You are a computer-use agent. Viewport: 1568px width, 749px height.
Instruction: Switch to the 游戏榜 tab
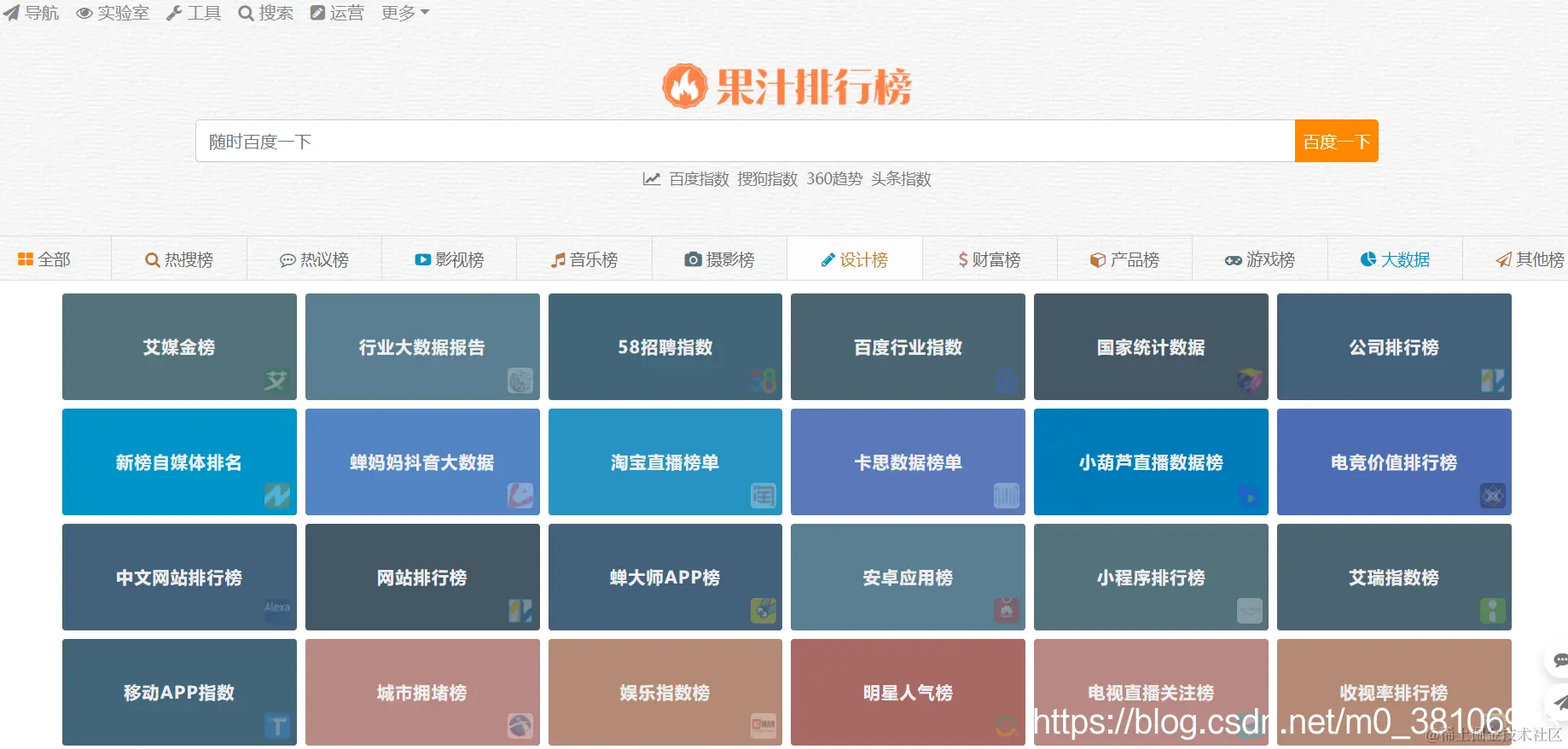click(x=1260, y=258)
